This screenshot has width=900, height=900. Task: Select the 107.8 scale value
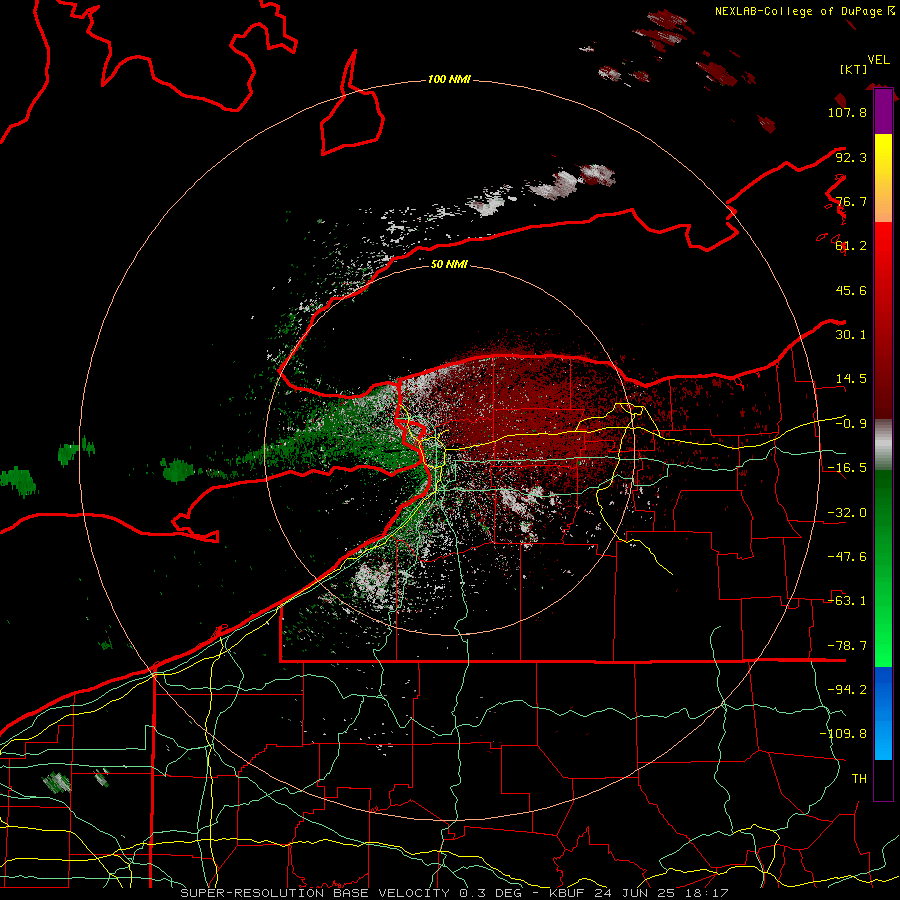click(847, 112)
